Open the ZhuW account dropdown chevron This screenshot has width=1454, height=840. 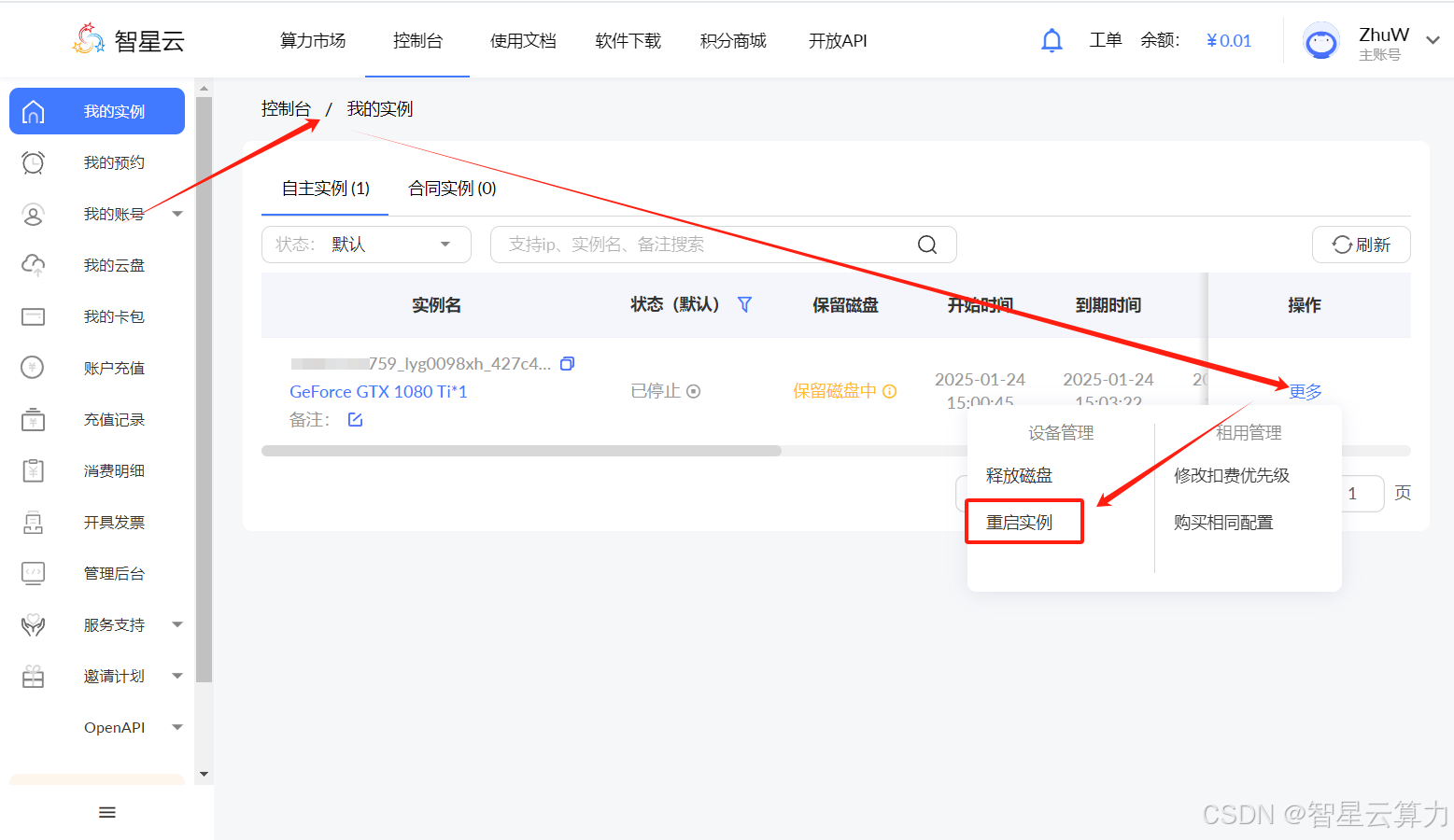(x=1433, y=40)
